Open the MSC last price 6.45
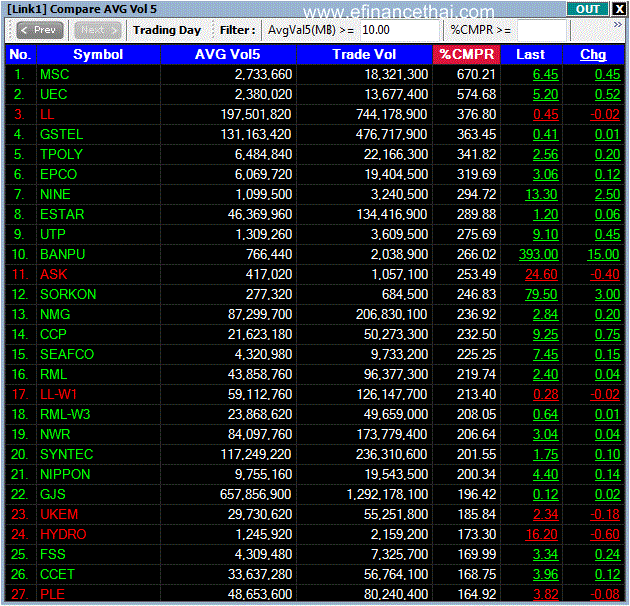Screen dimensions: 630x606 click(545, 74)
